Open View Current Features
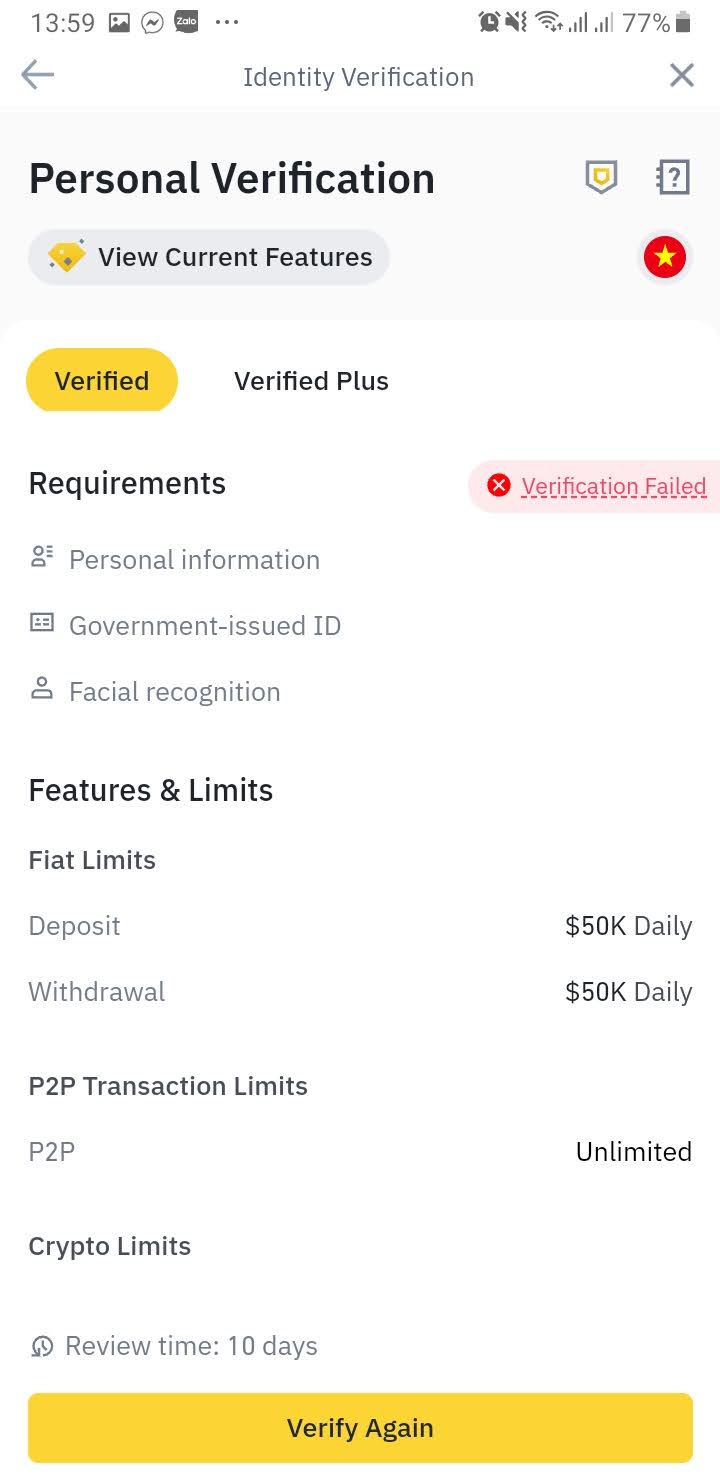Viewport: 720px width, 1480px height. (x=234, y=257)
